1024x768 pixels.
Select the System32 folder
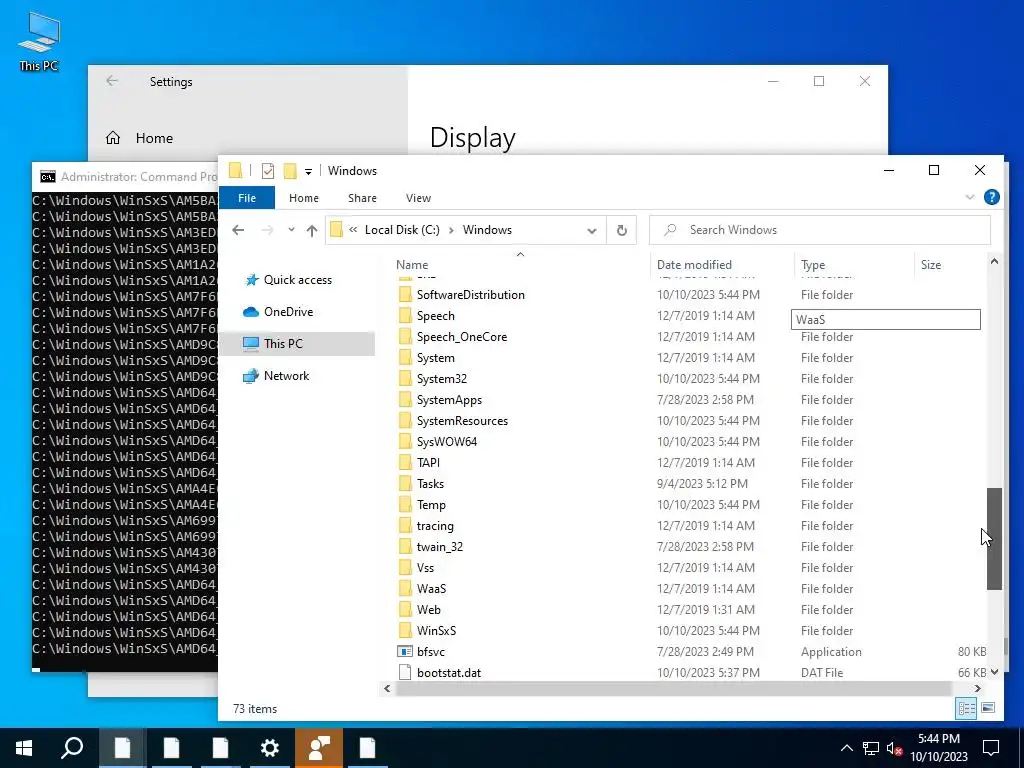tap(441, 379)
